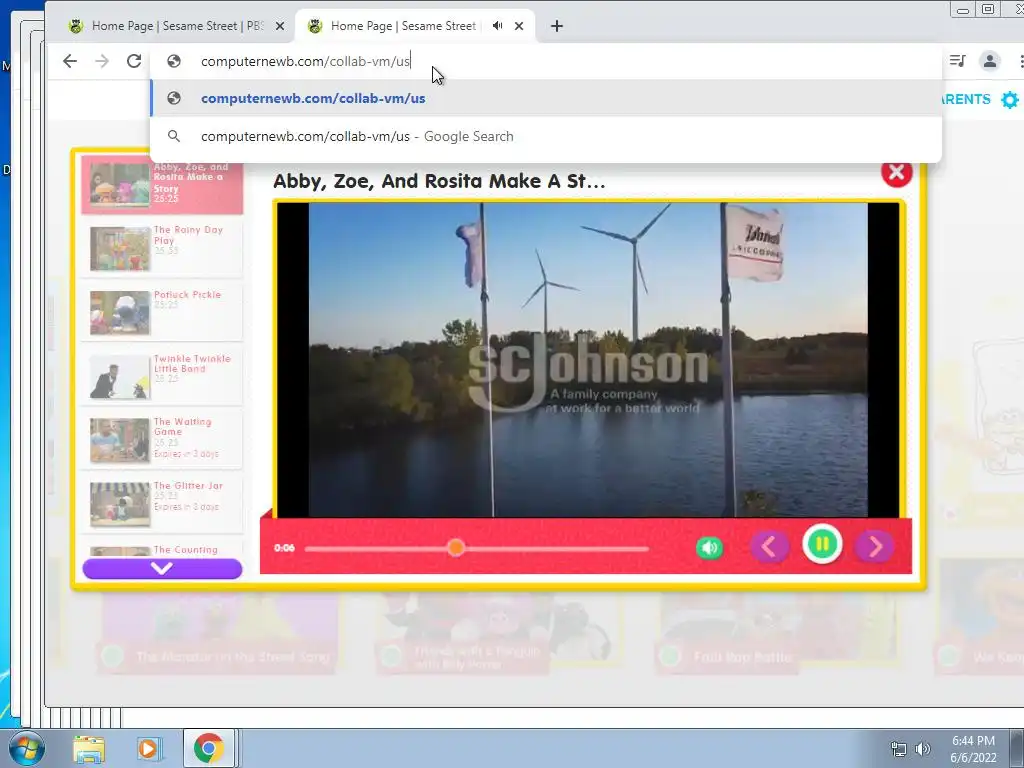Open the Windows Start menu orb
This screenshot has height=768, width=1024.
[x=26, y=748]
